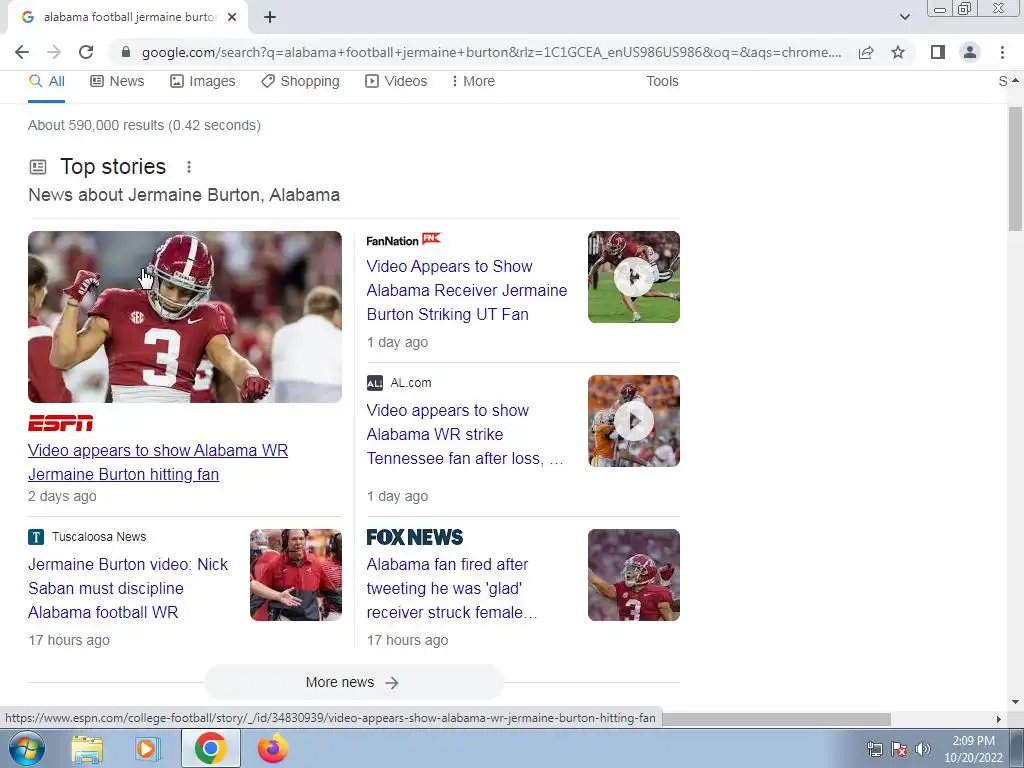Open Top stories three-dot options
The height and width of the screenshot is (768, 1024).
coord(189,167)
